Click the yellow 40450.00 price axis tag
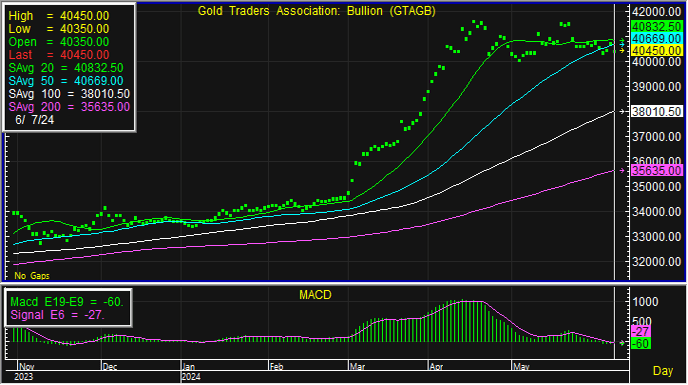Screen dimensions: 688x385 656,50
